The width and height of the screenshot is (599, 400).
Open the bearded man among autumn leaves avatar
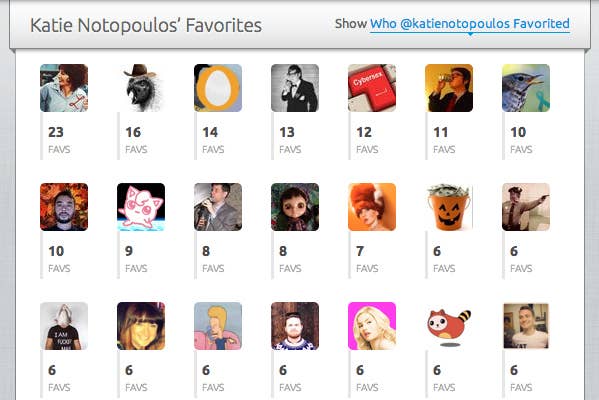(x=64, y=207)
